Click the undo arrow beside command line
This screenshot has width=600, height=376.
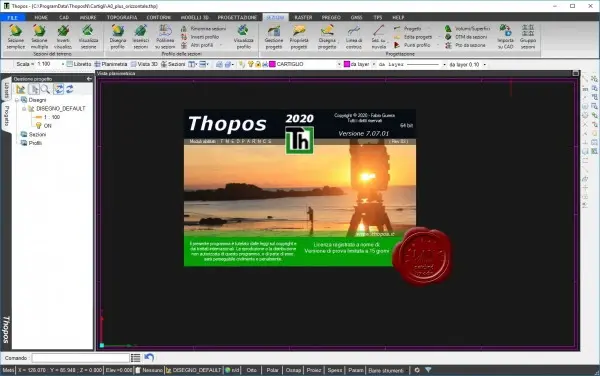tap(149, 358)
